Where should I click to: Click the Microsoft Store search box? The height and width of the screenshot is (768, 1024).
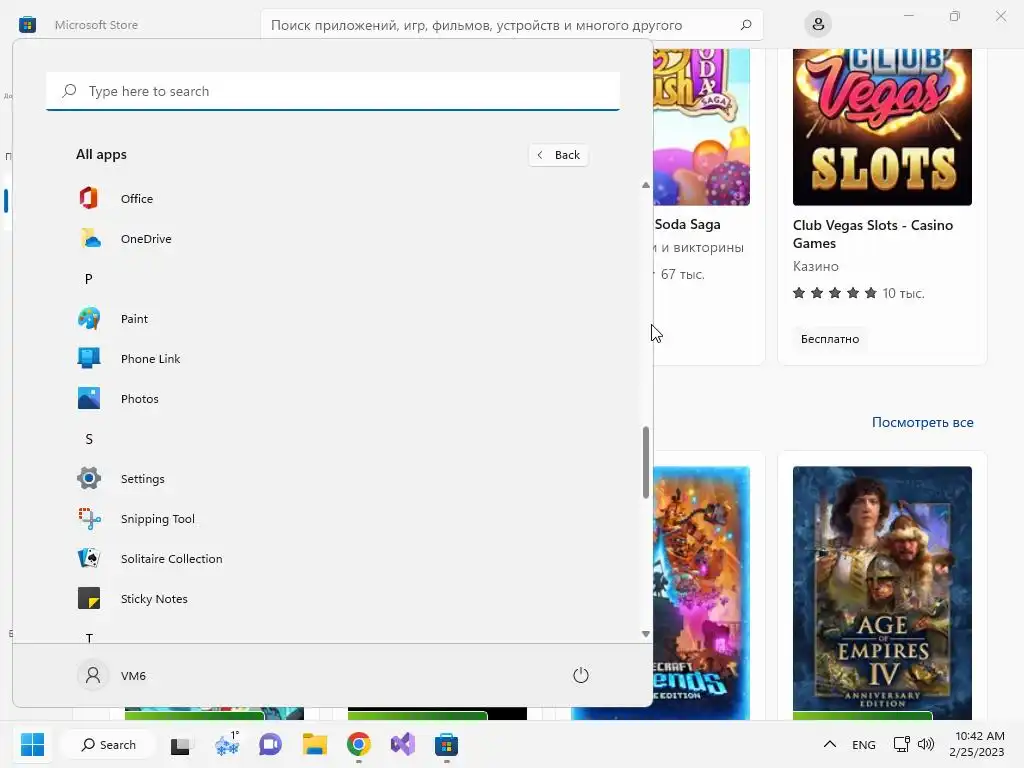pyautogui.click(x=511, y=25)
